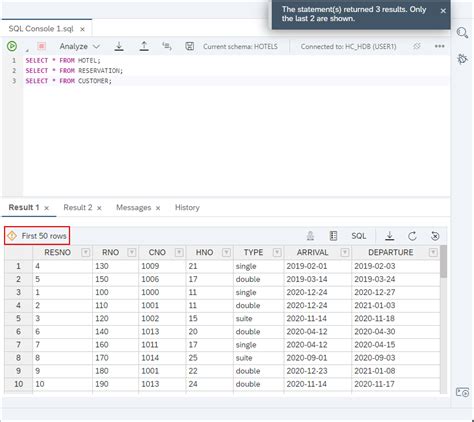
Task: Switch to the Result 1 tab
Action: [24, 207]
